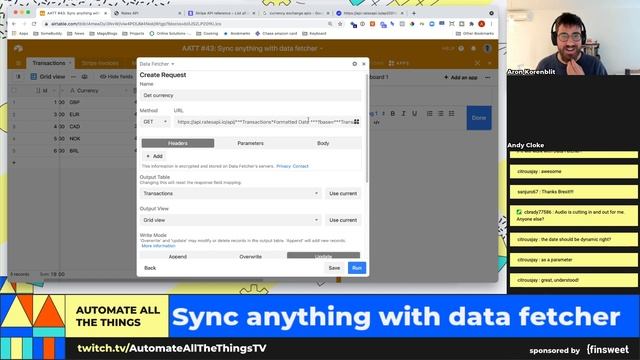The height and width of the screenshot is (360, 640).
Task: Add a new row with plus icon
Action: point(14,162)
